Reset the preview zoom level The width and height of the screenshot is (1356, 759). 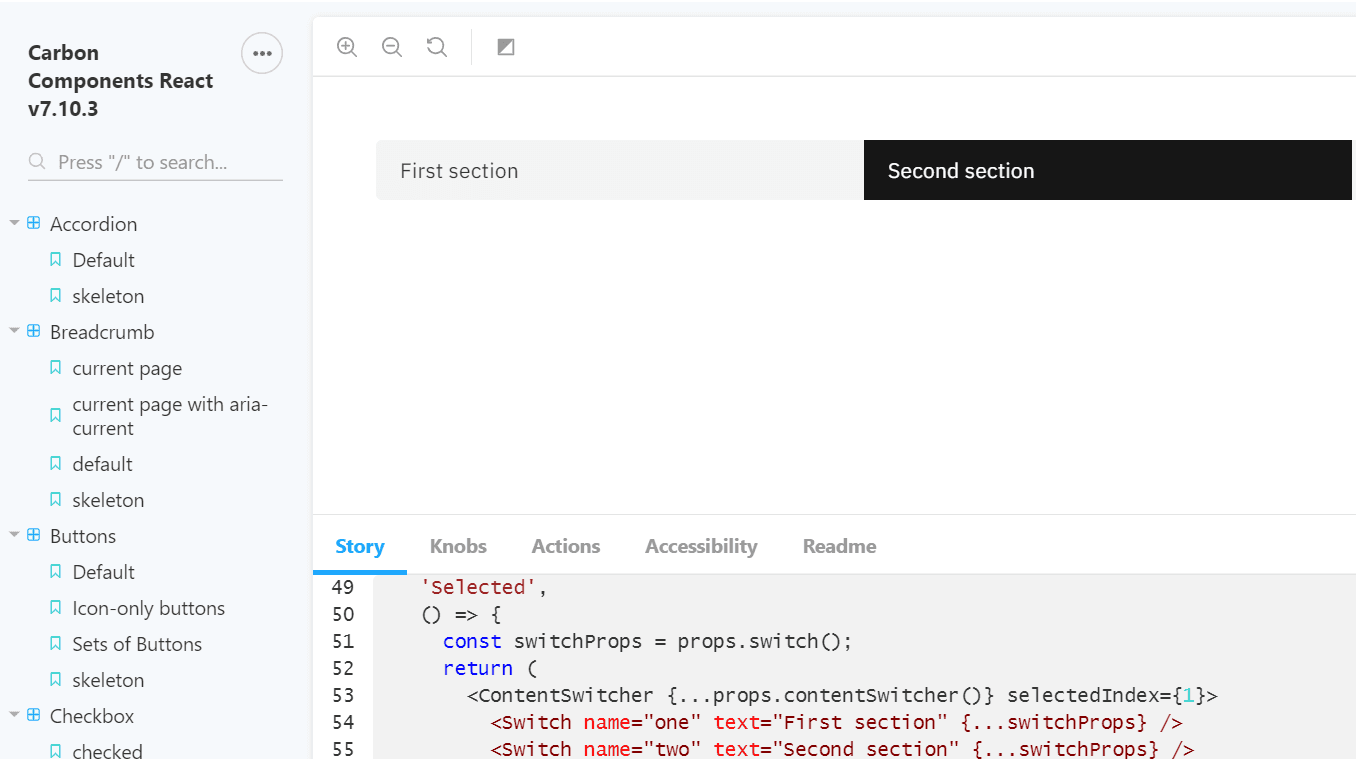437,47
